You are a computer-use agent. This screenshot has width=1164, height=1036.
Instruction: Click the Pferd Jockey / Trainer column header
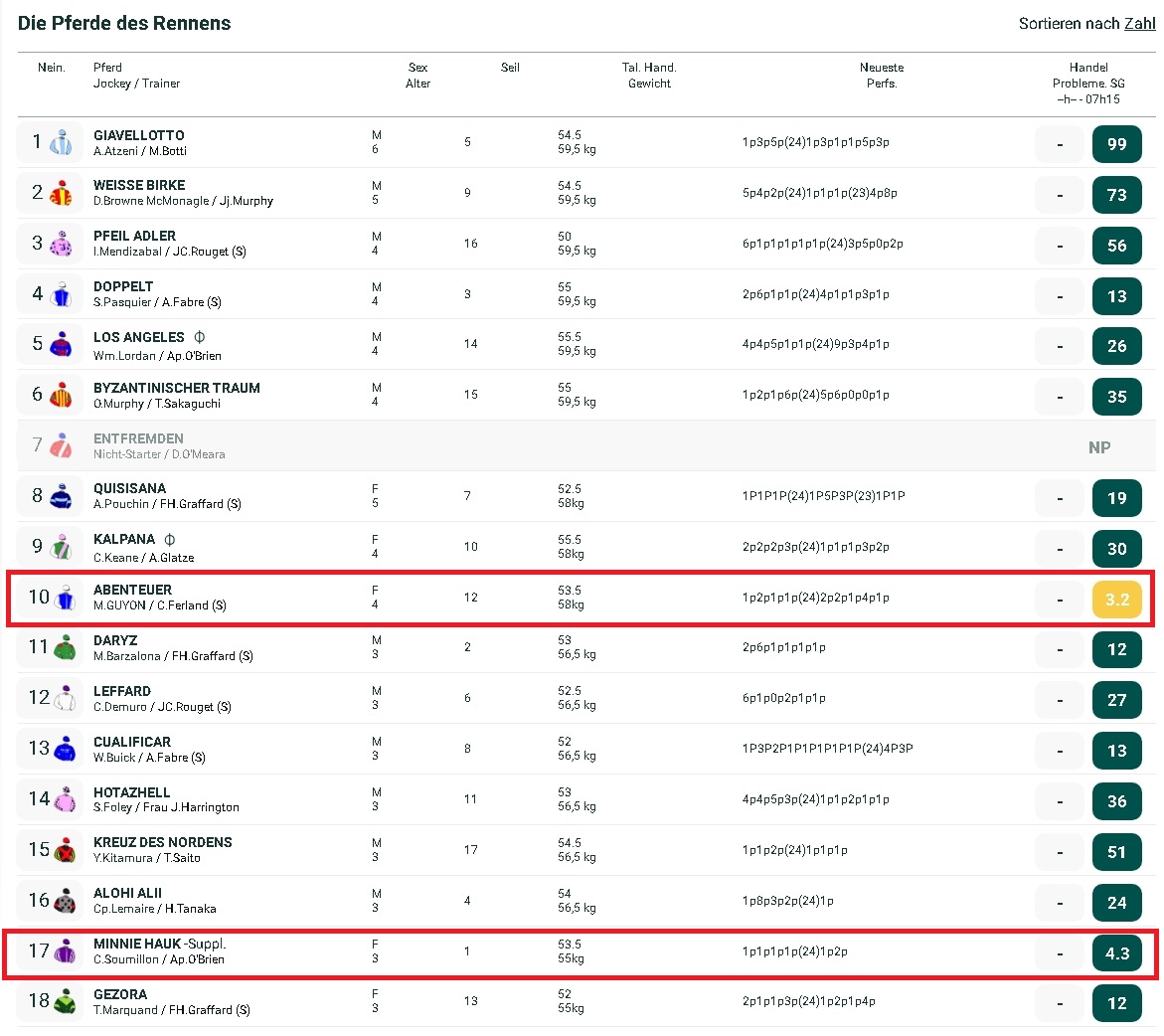coord(136,76)
